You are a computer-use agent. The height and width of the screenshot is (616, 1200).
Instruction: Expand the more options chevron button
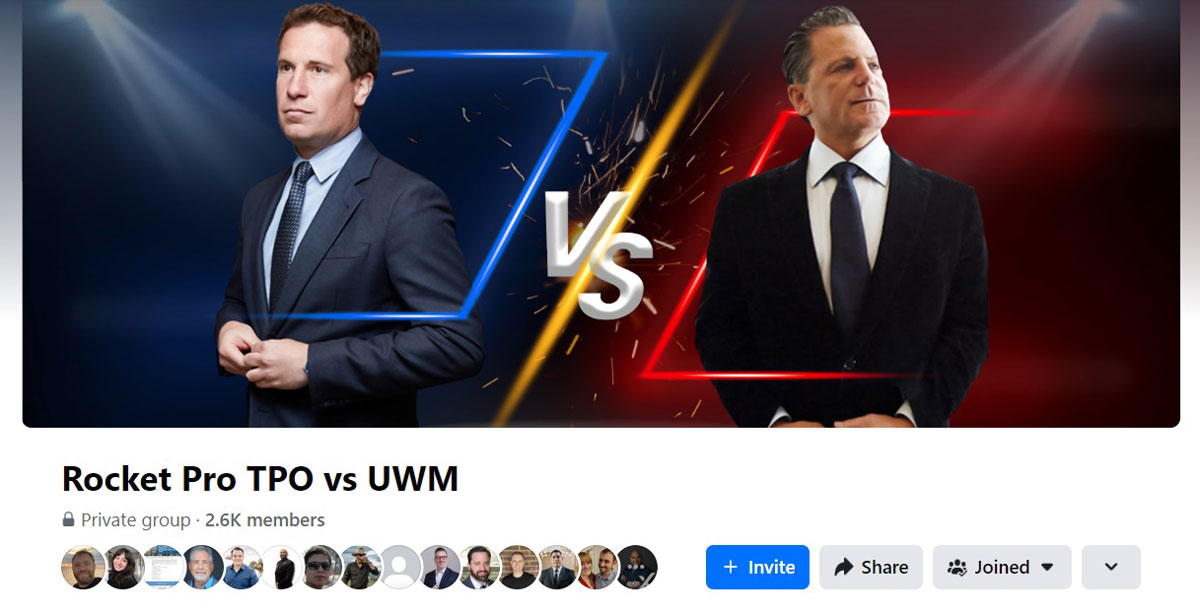coord(1111,567)
